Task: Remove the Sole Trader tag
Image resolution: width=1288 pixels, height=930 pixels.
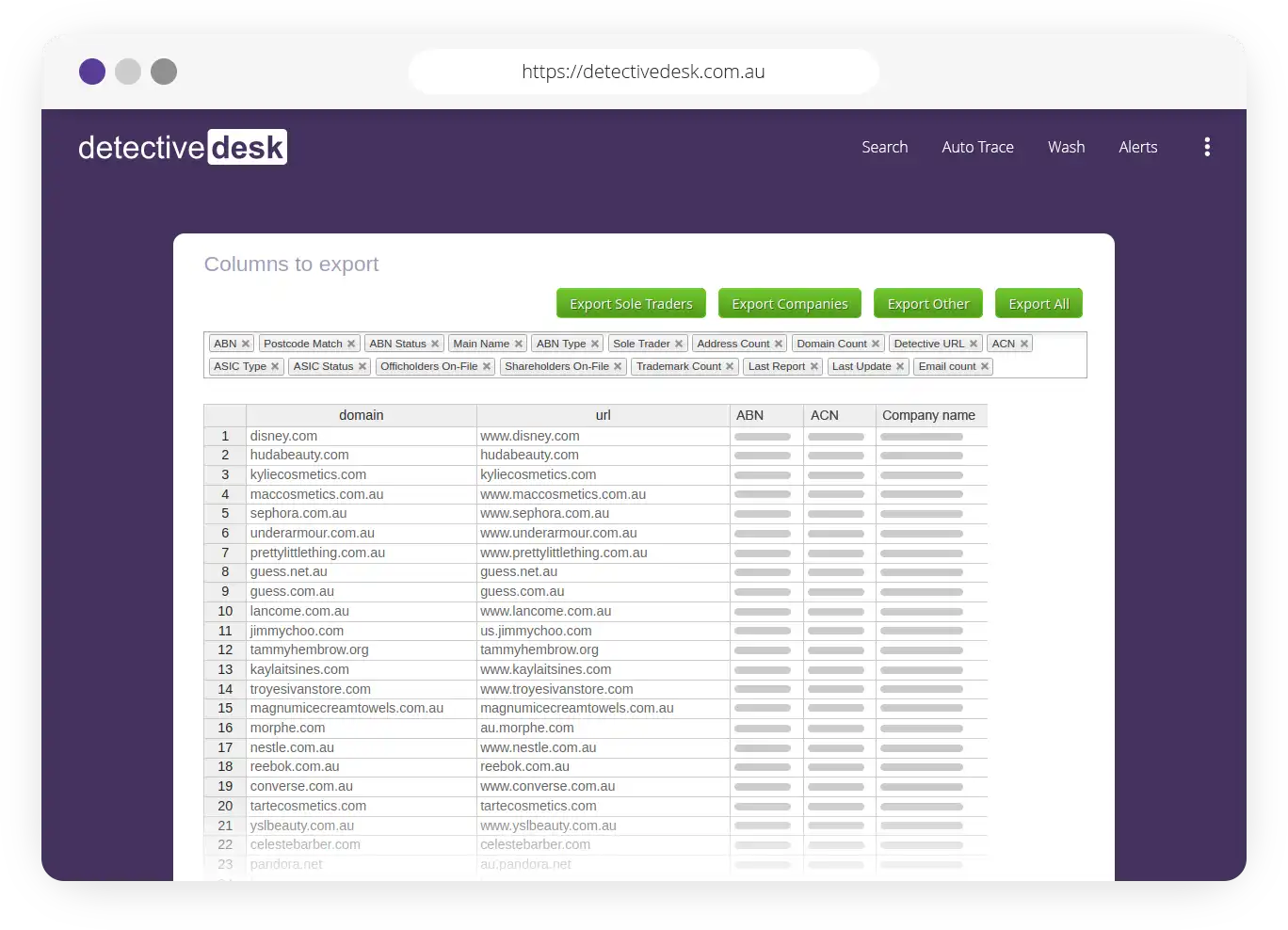Action: [679, 345]
